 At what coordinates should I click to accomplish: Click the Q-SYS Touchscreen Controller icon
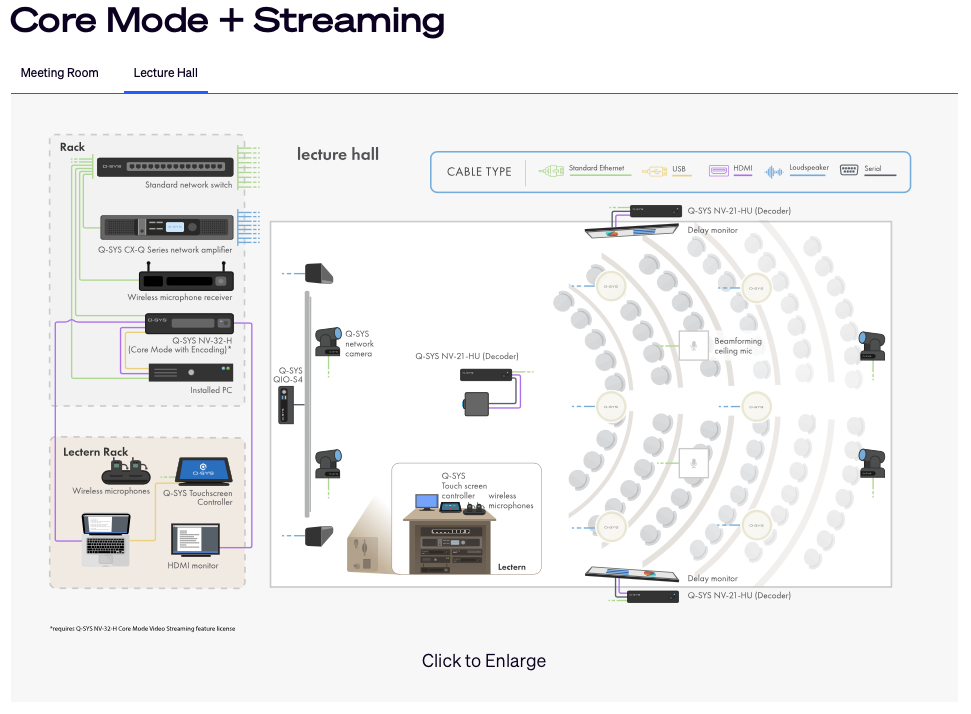point(204,471)
